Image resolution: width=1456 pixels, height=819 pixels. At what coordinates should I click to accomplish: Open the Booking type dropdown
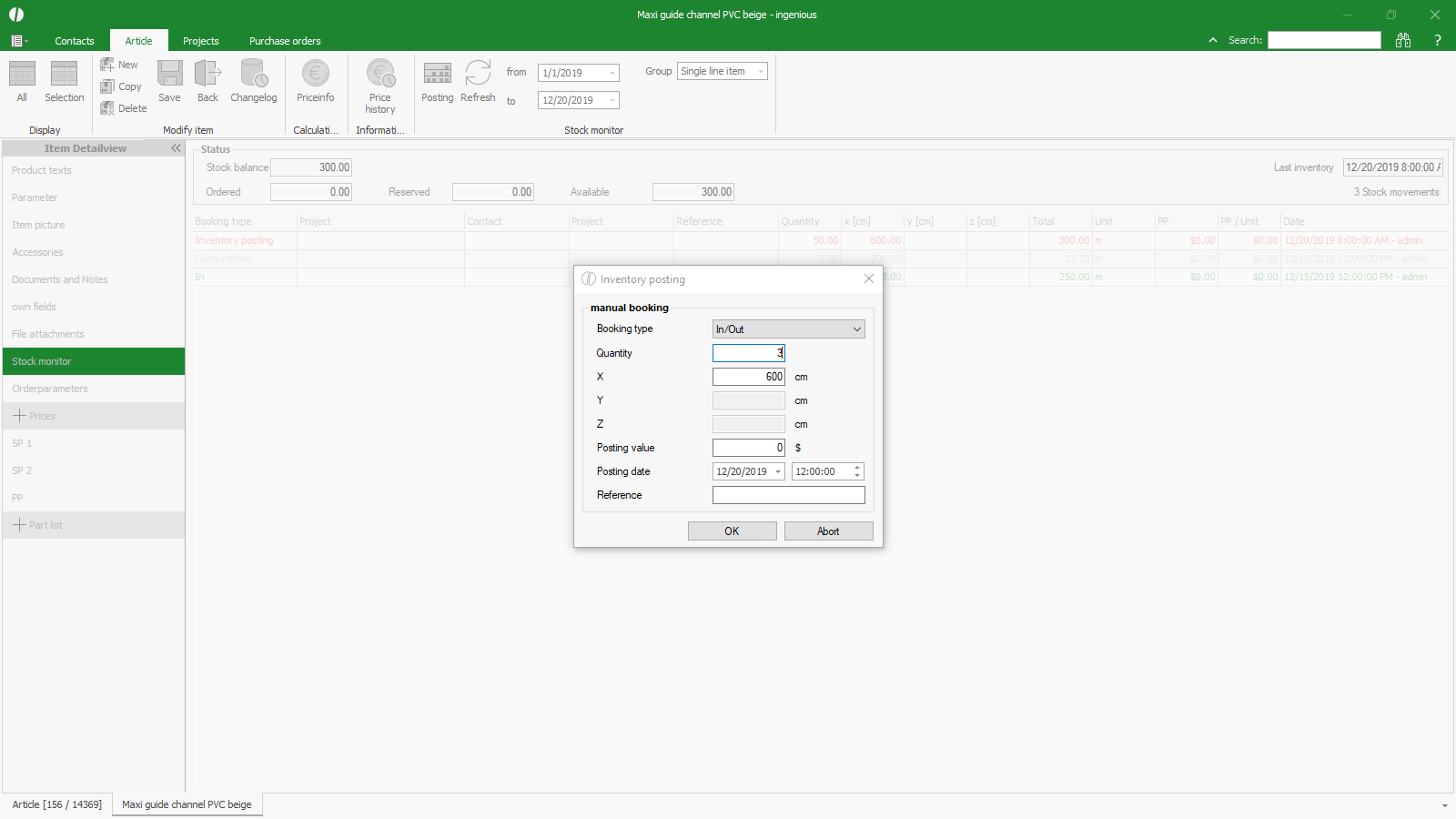point(788,329)
